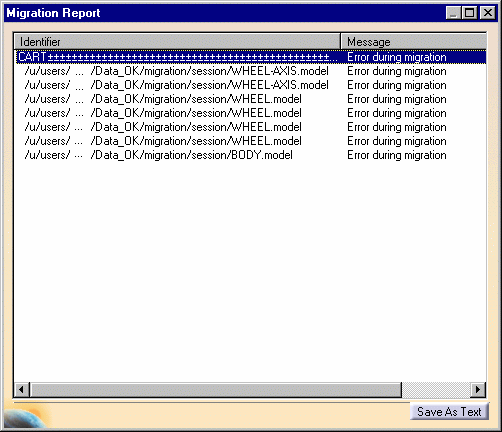This screenshot has width=502, height=432.
Task: Click the scroll right arrow
Action: pos(478,389)
